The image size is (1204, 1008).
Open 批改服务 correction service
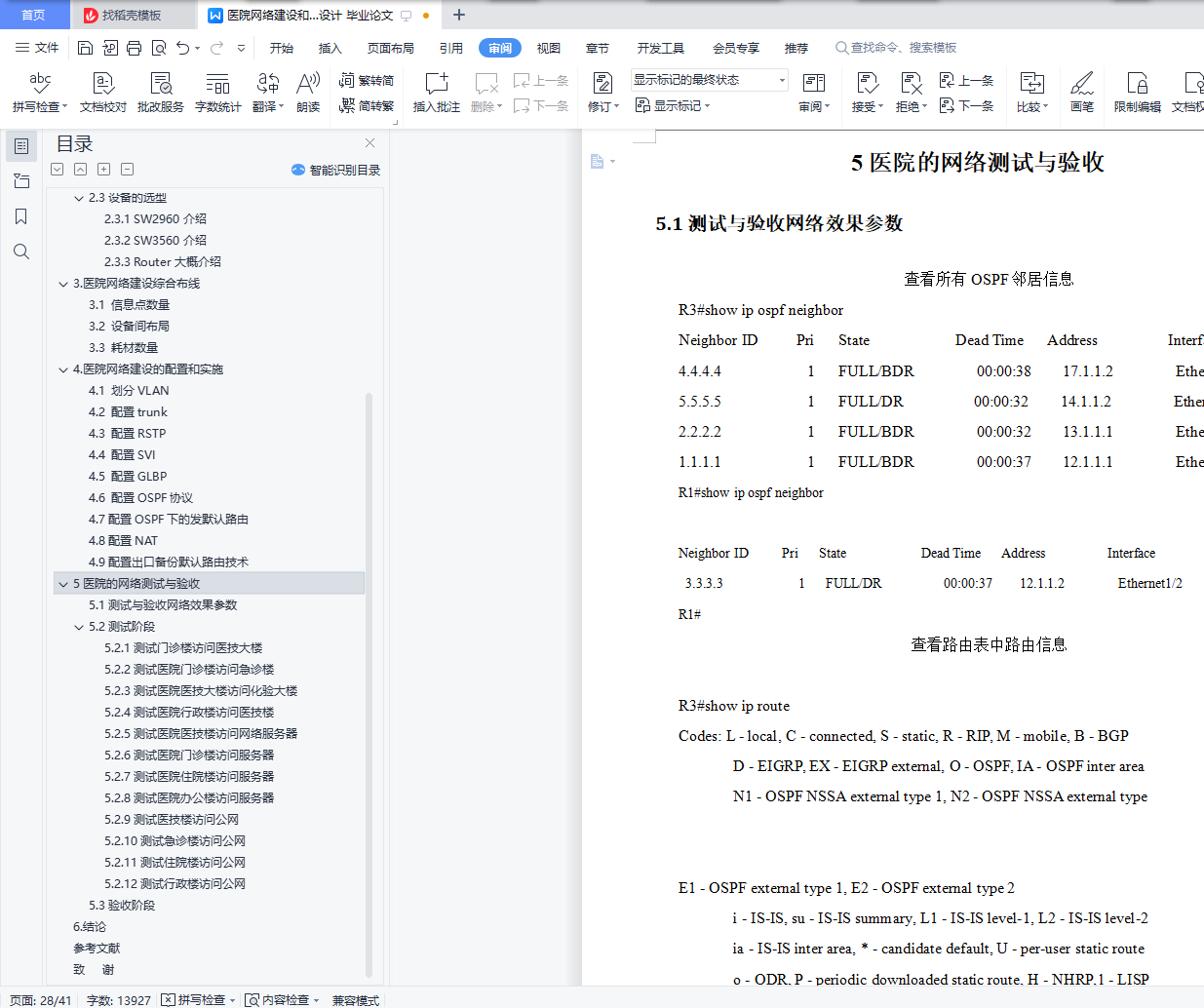[x=161, y=93]
